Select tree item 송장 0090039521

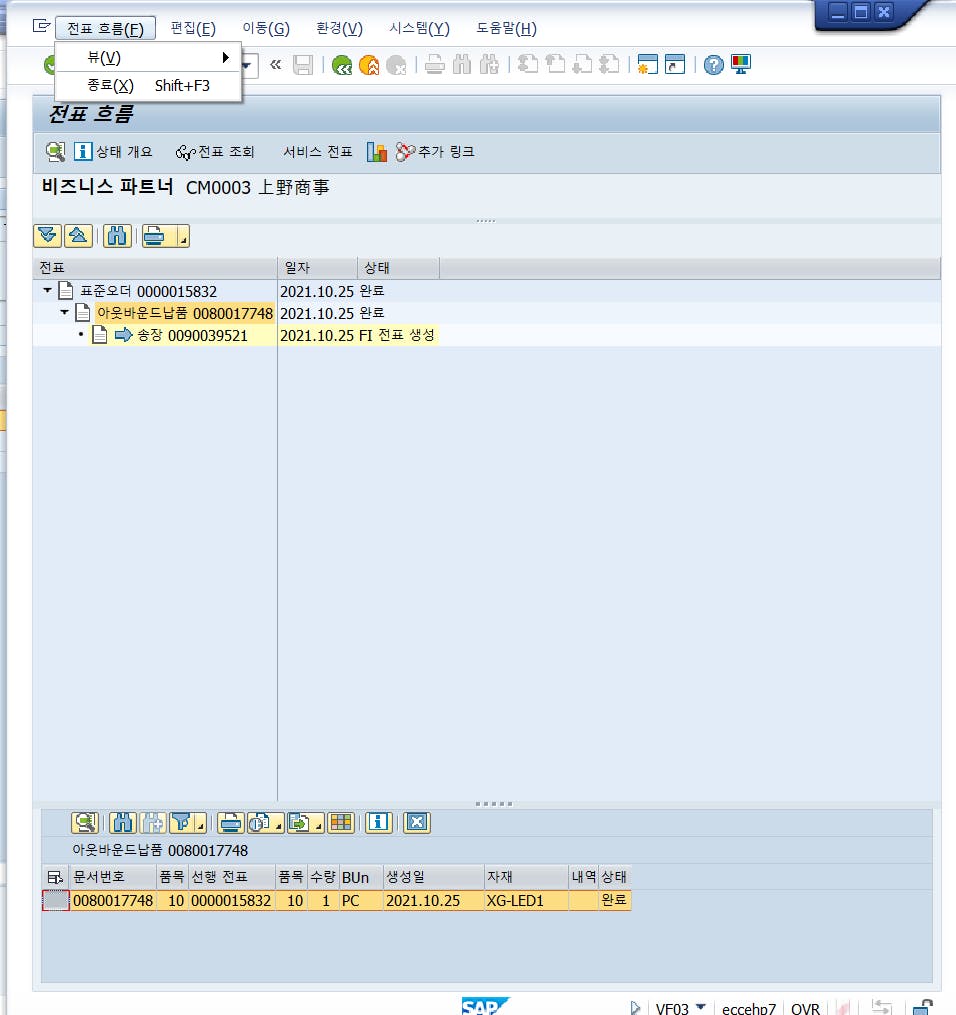192,335
